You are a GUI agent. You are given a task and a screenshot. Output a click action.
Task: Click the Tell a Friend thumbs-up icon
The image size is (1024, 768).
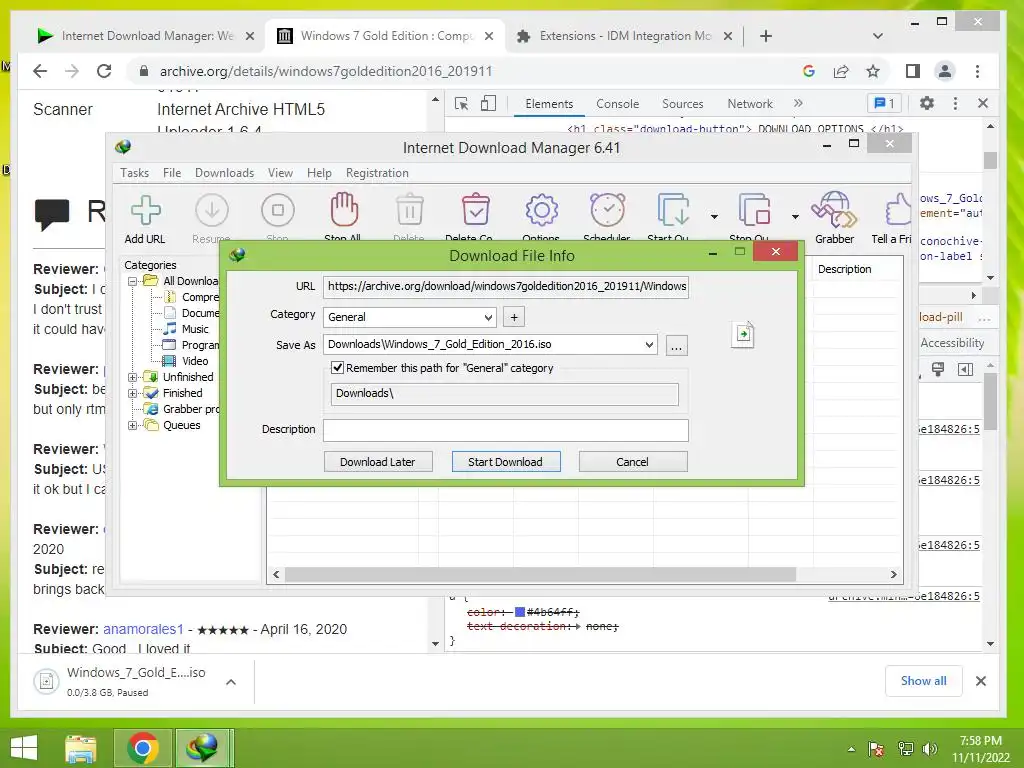click(899, 210)
